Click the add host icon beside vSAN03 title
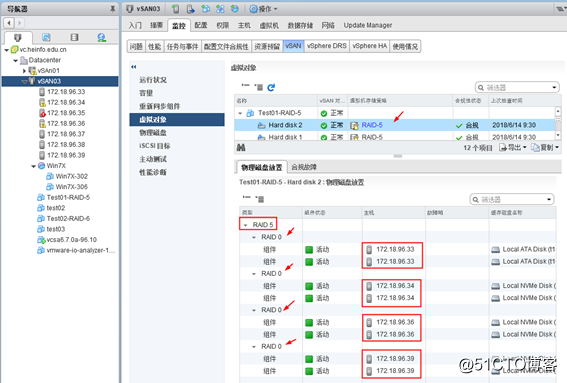Screen dimensions: 567x383 tap(175, 9)
